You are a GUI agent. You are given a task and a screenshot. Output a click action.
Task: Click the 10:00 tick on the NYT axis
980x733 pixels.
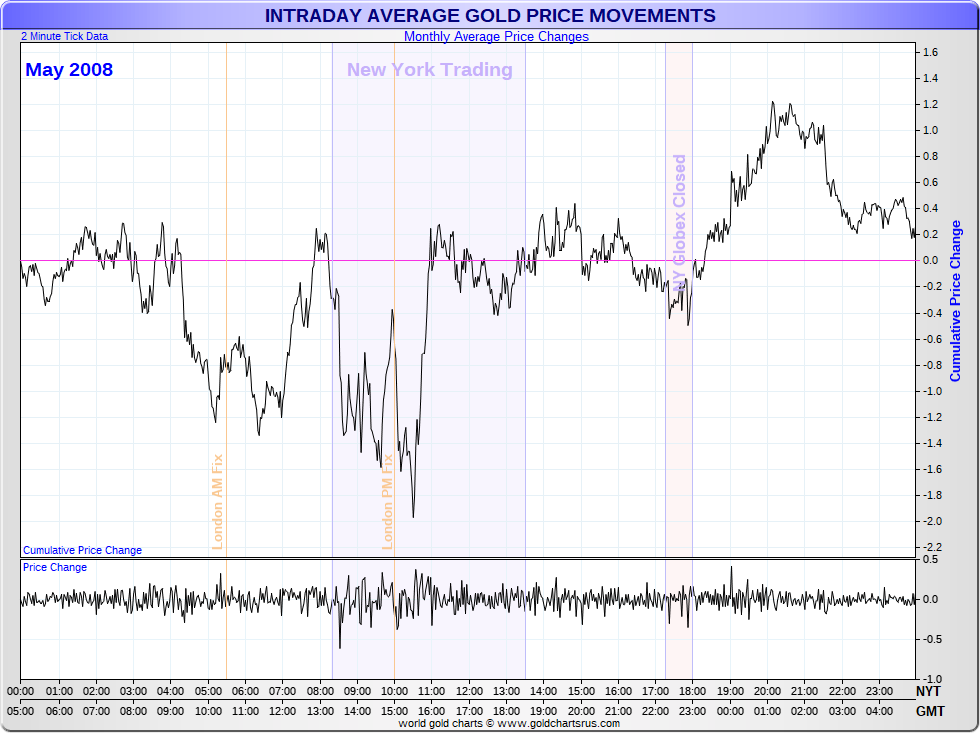pos(394,692)
